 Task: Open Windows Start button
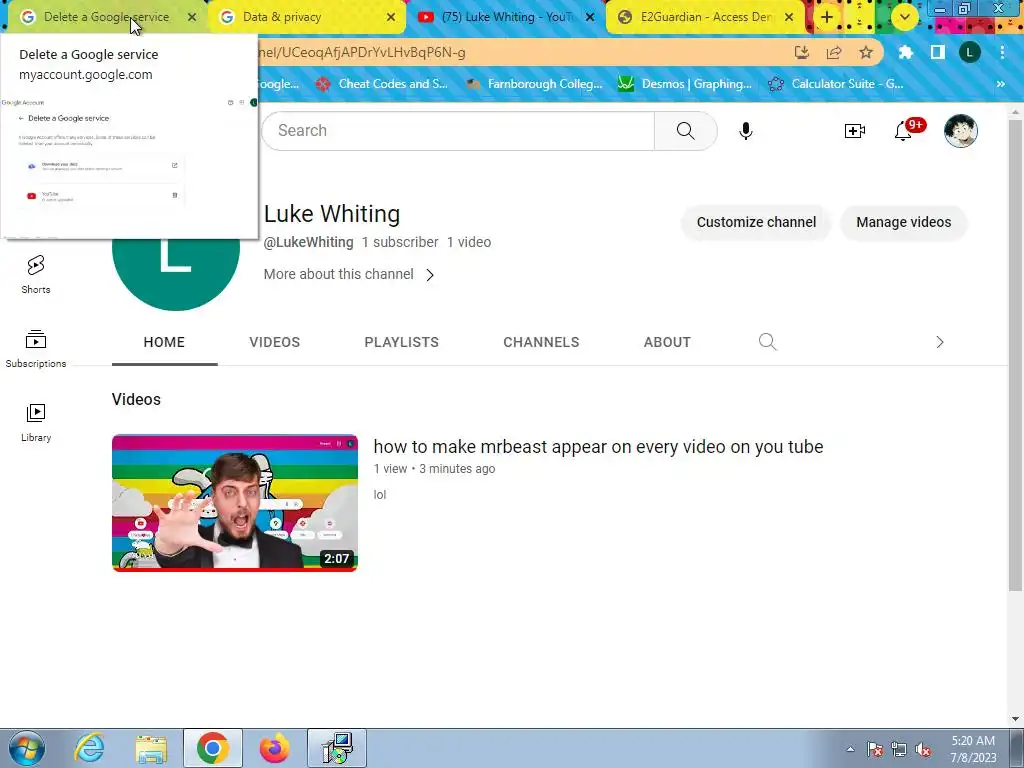coord(27,748)
